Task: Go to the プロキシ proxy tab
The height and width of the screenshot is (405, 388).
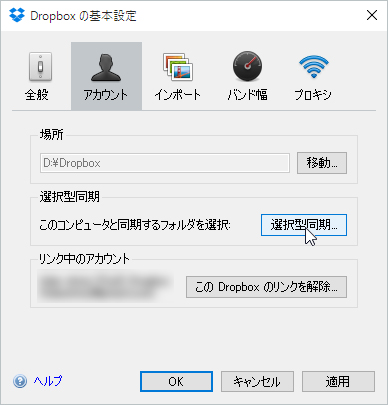Action: pos(313,76)
